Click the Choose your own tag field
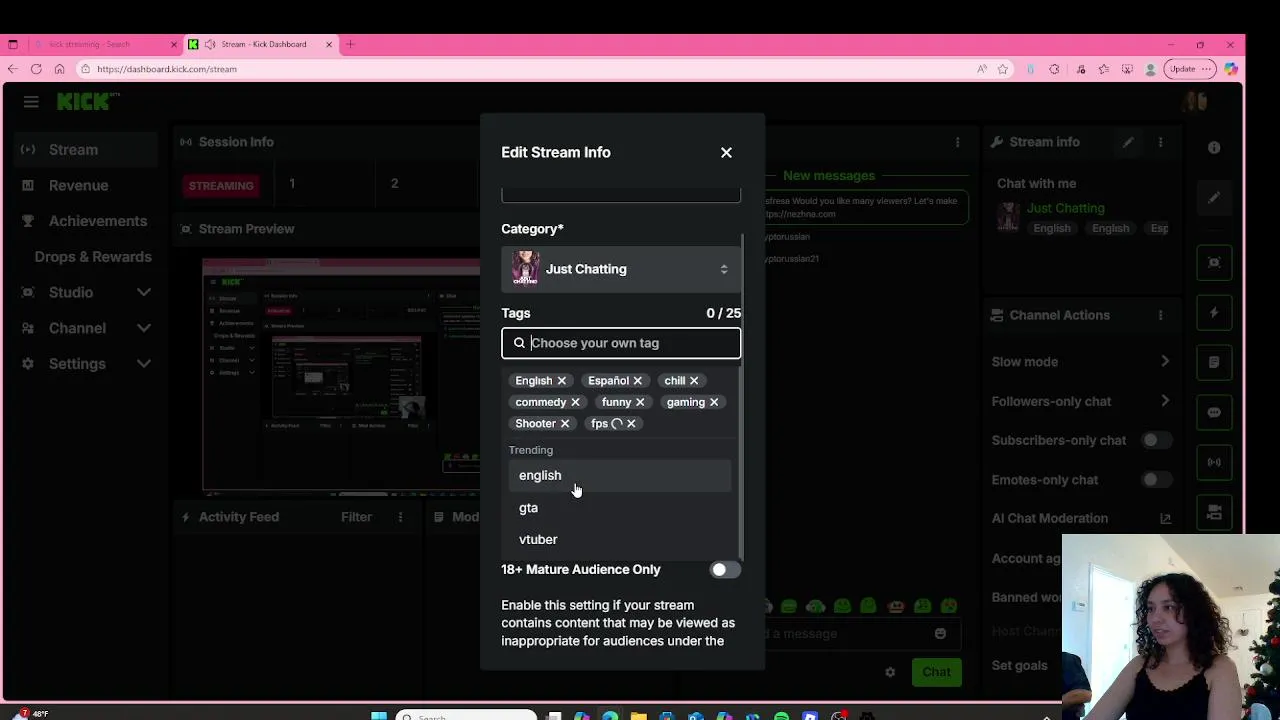The height and width of the screenshot is (720, 1280). 621,343
